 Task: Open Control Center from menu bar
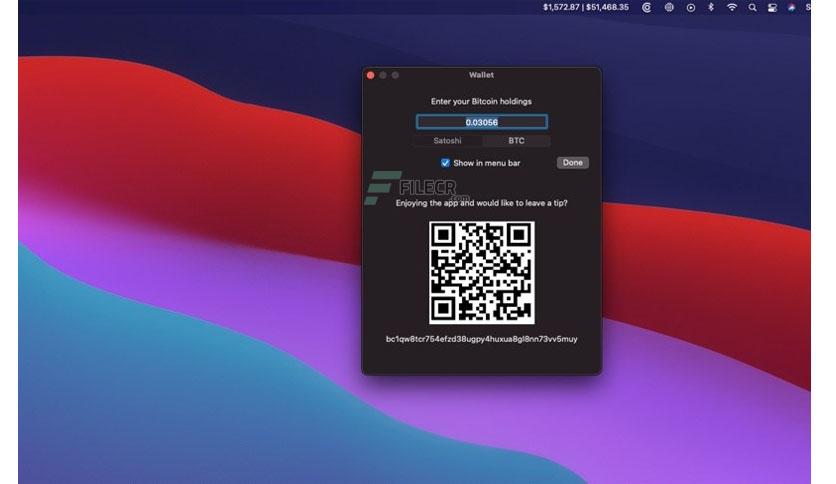point(772,7)
